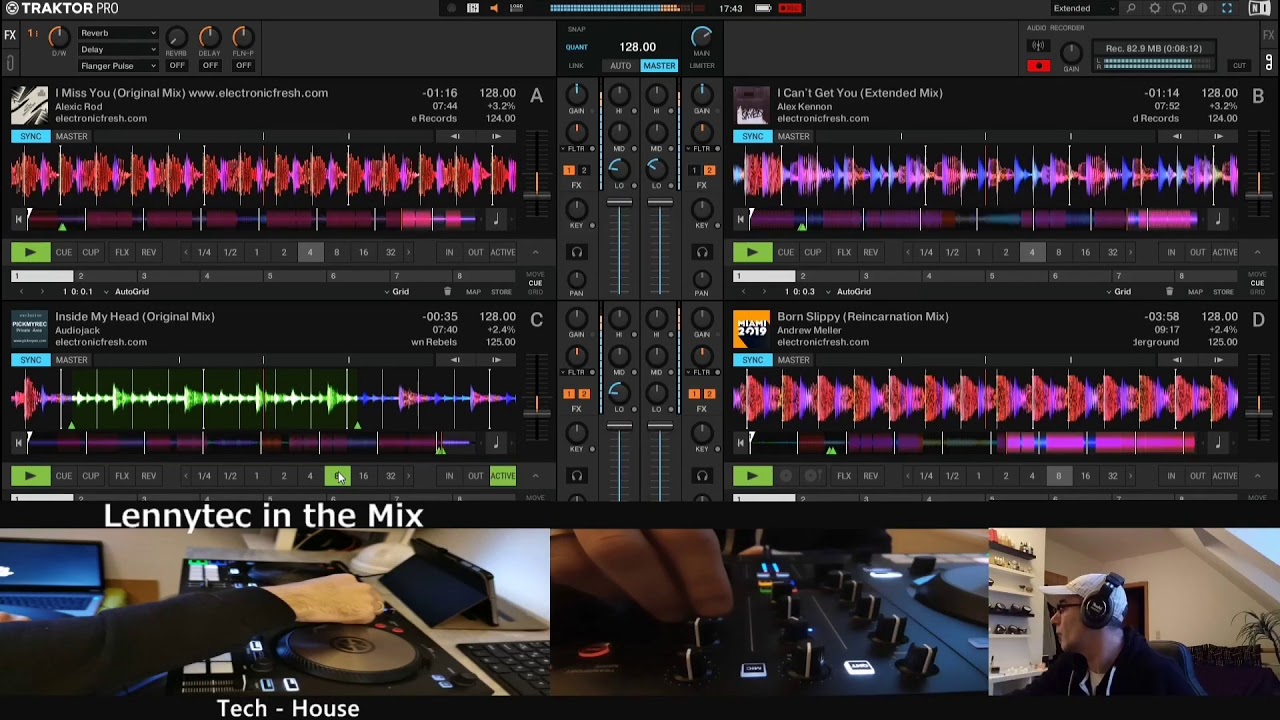Click the Native Instruments NI logo
Screen dimensions: 1280x720
pyautogui.click(x=1259, y=8)
